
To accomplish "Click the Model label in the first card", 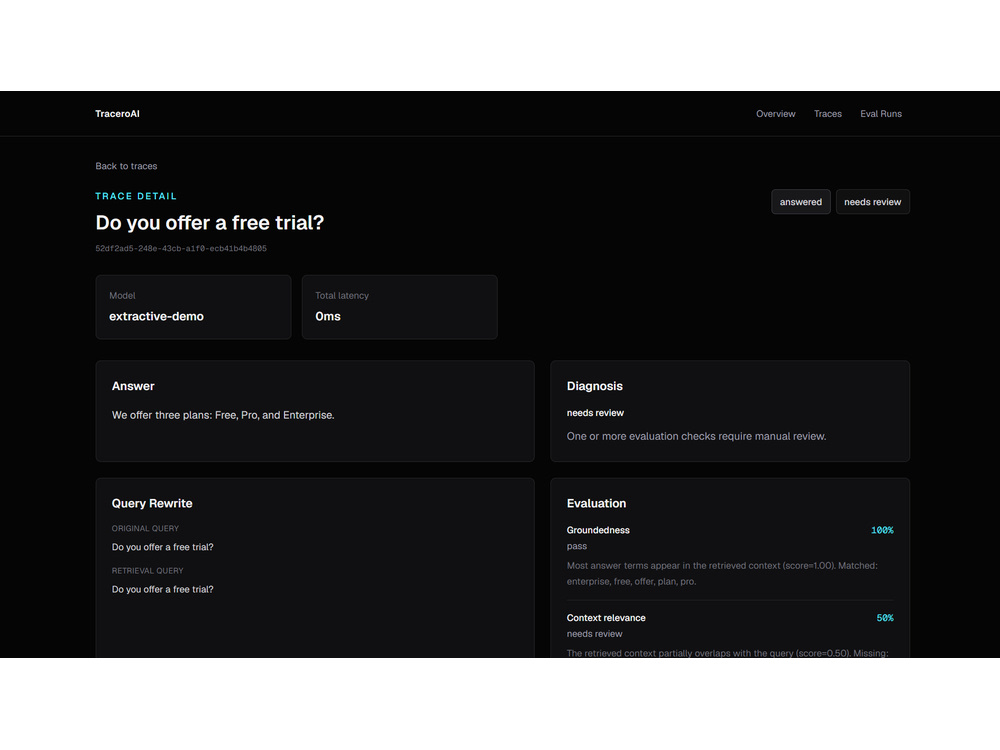I will 122,295.
